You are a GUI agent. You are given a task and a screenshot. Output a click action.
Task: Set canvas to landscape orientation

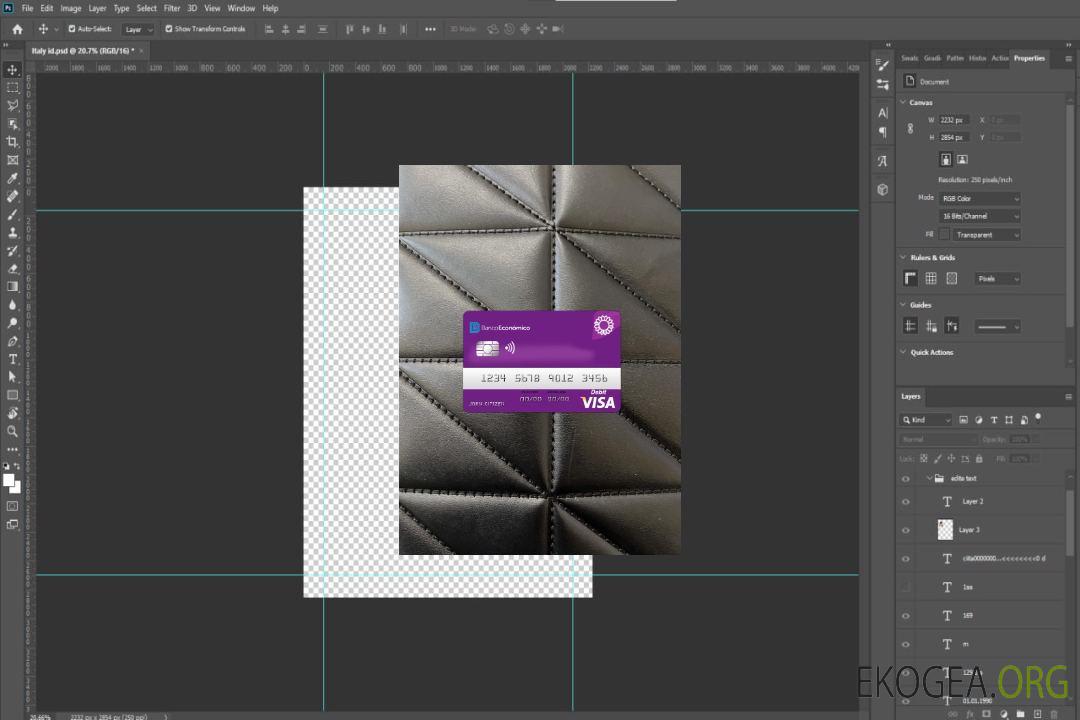pyautogui.click(x=962, y=159)
